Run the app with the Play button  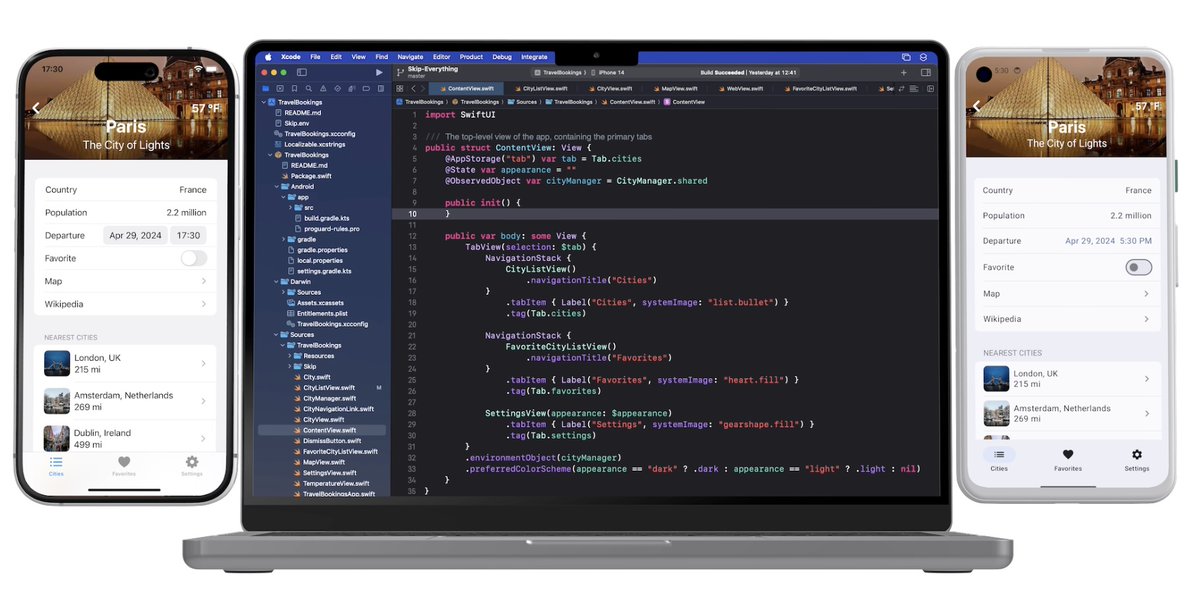tap(379, 72)
